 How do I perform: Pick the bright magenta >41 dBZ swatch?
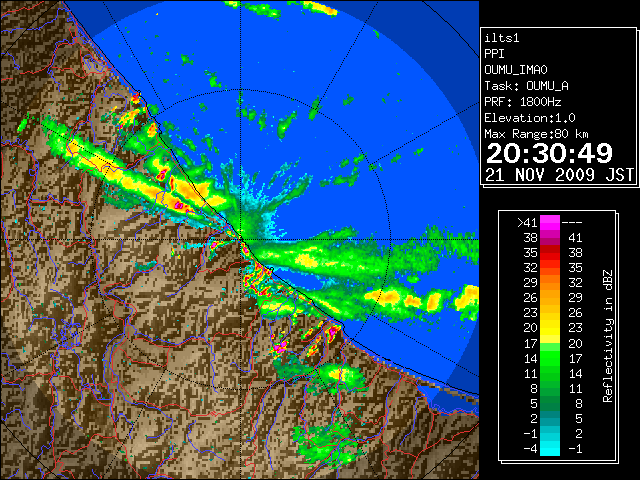click(x=550, y=222)
